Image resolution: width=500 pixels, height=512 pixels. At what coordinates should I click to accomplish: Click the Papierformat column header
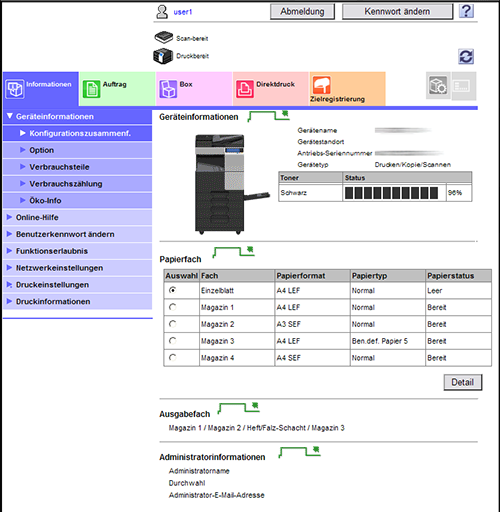click(x=313, y=276)
